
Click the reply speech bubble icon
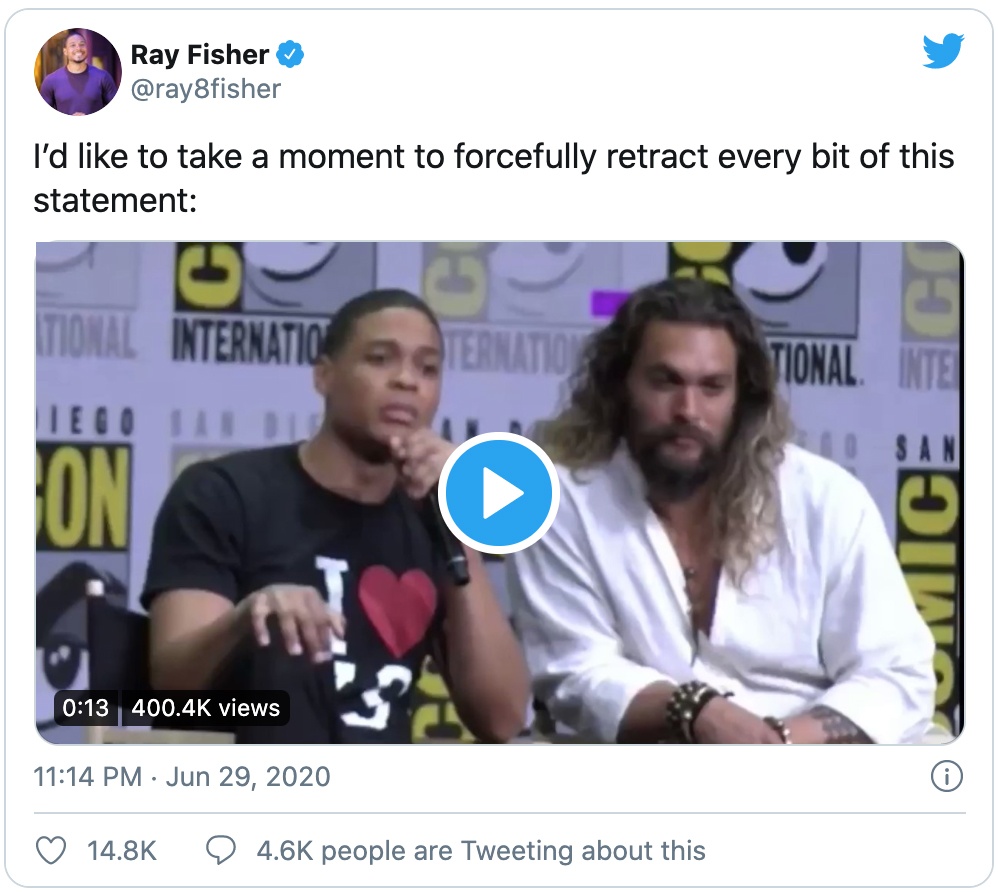221,851
